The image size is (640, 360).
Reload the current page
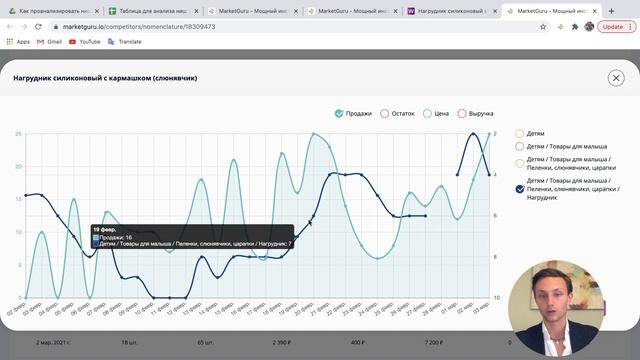pos(38,27)
